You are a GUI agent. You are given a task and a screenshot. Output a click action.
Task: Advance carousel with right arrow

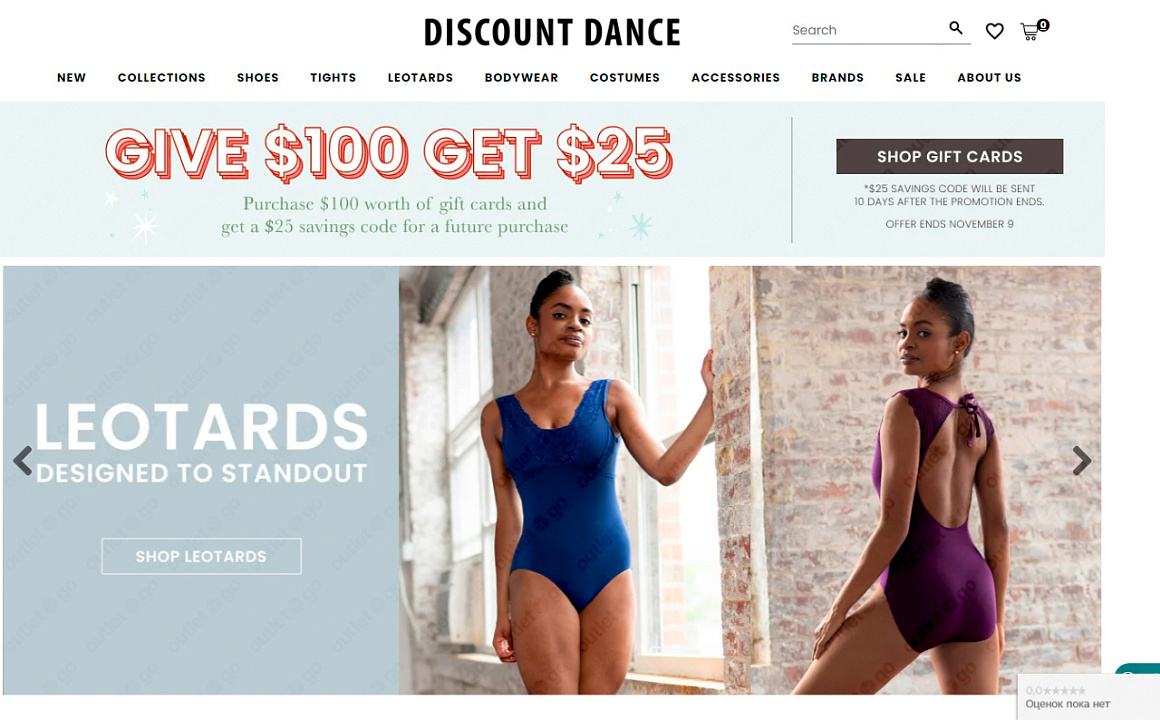(x=1082, y=460)
